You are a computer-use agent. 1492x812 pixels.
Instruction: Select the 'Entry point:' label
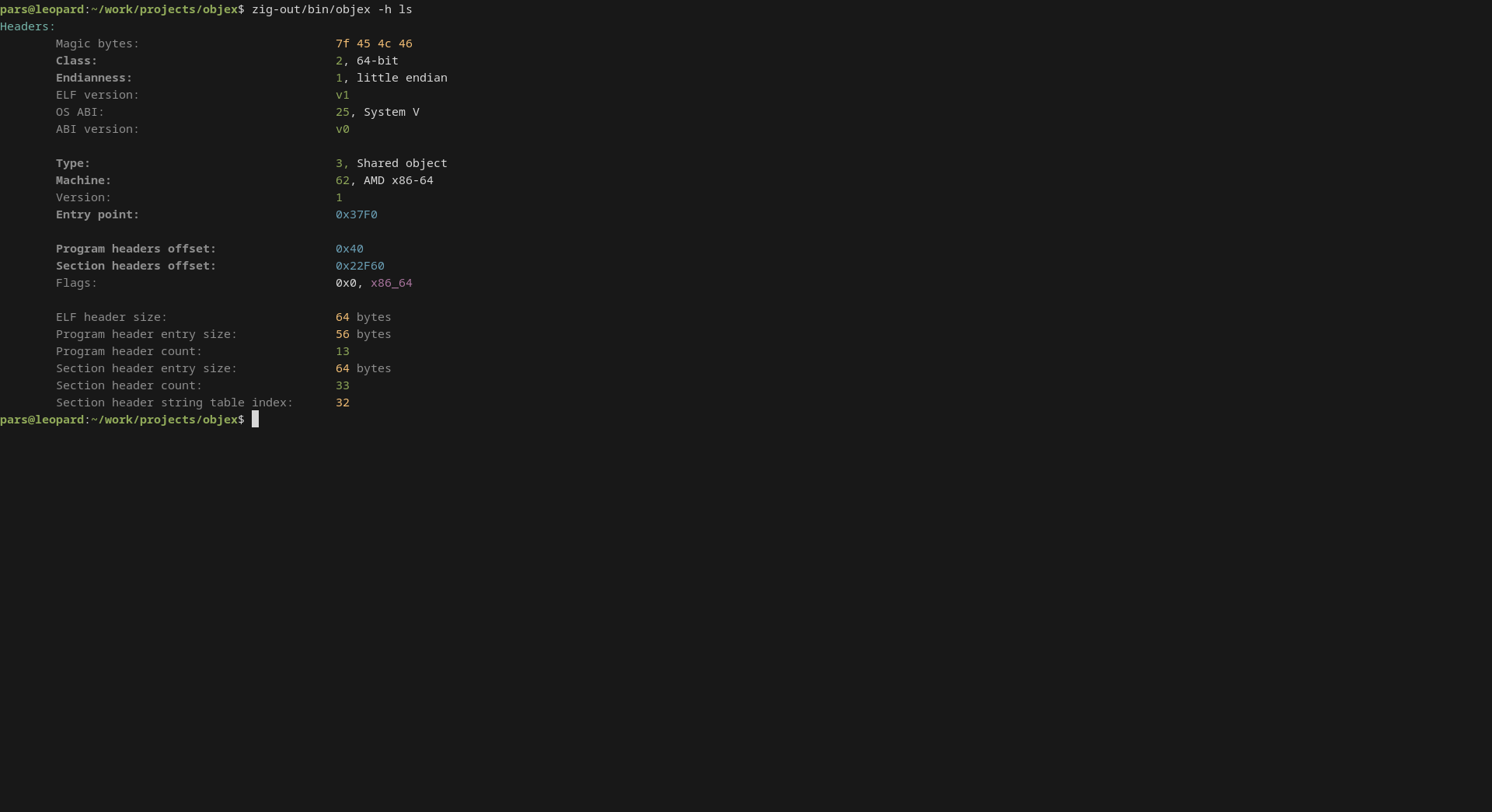click(97, 214)
